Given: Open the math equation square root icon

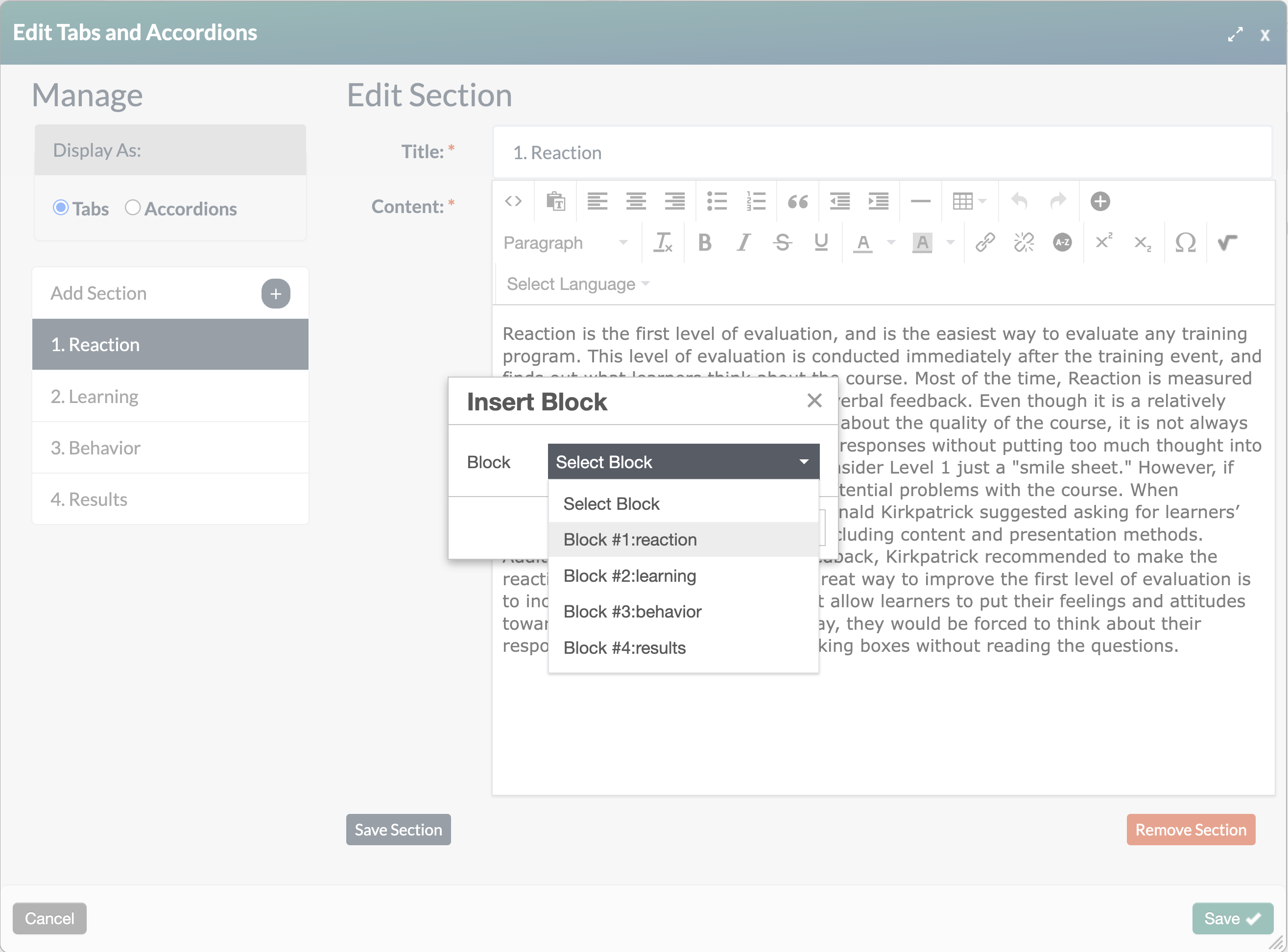Looking at the screenshot, I should pyautogui.click(x=1227, y=242).
